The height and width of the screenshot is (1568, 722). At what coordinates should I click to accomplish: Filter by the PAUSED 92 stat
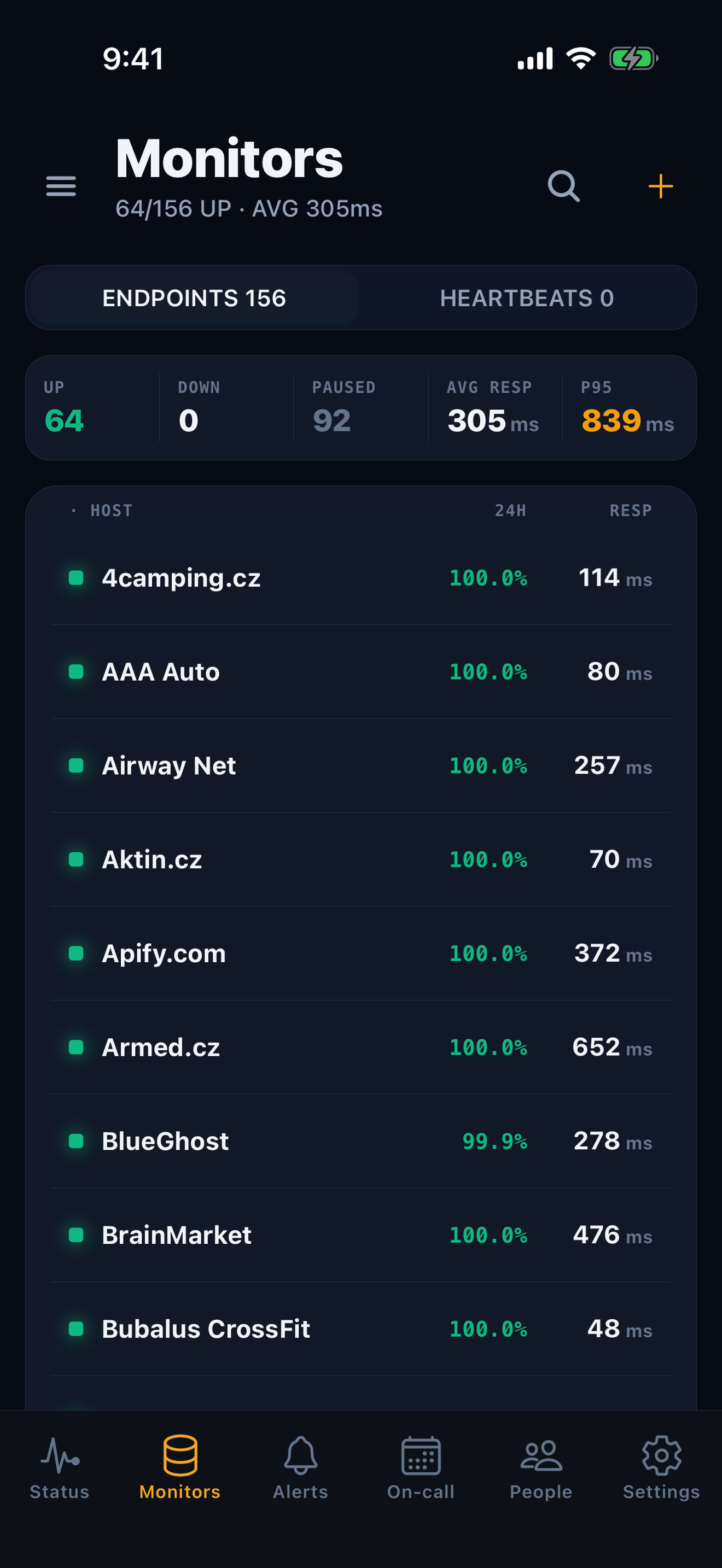[360, 407]
